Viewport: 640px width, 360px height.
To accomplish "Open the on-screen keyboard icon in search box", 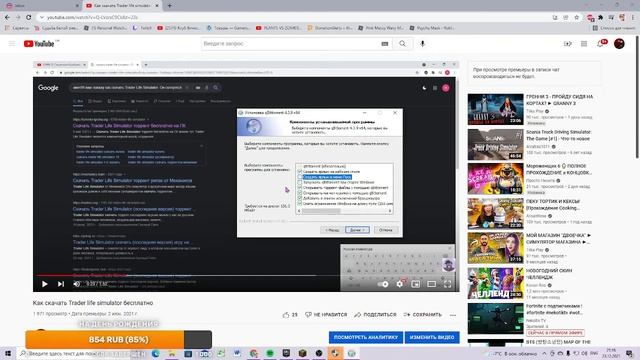I will 384,44.
